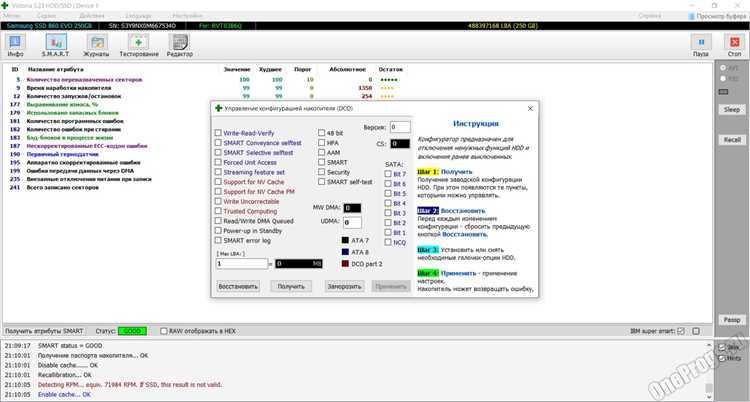The height and width of the screenshot is (402, 750).
Task: Click the Заморозить button
Action: coord(344,286)
